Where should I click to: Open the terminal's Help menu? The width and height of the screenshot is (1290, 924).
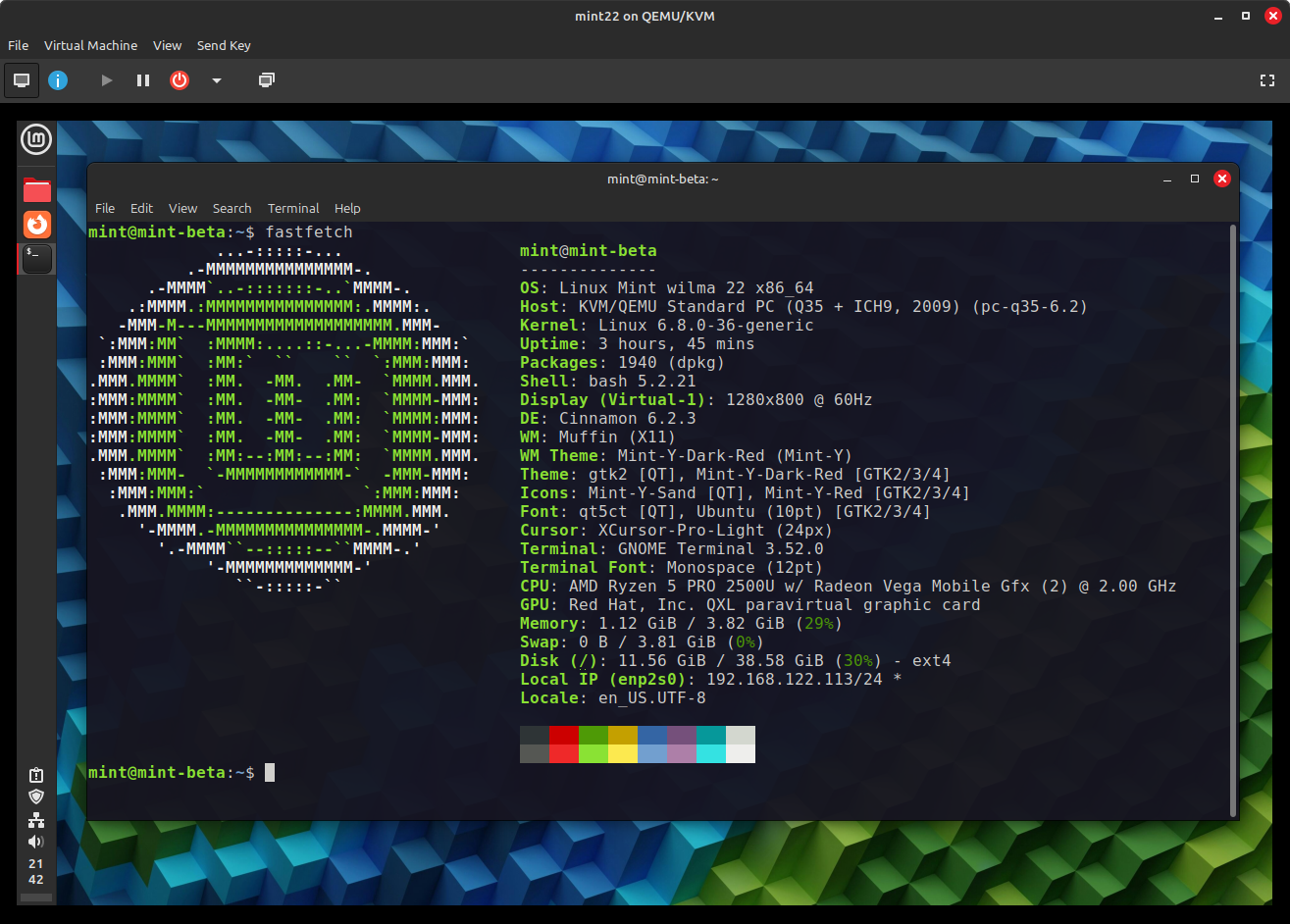pyautogui.click(x=347, y=208)
